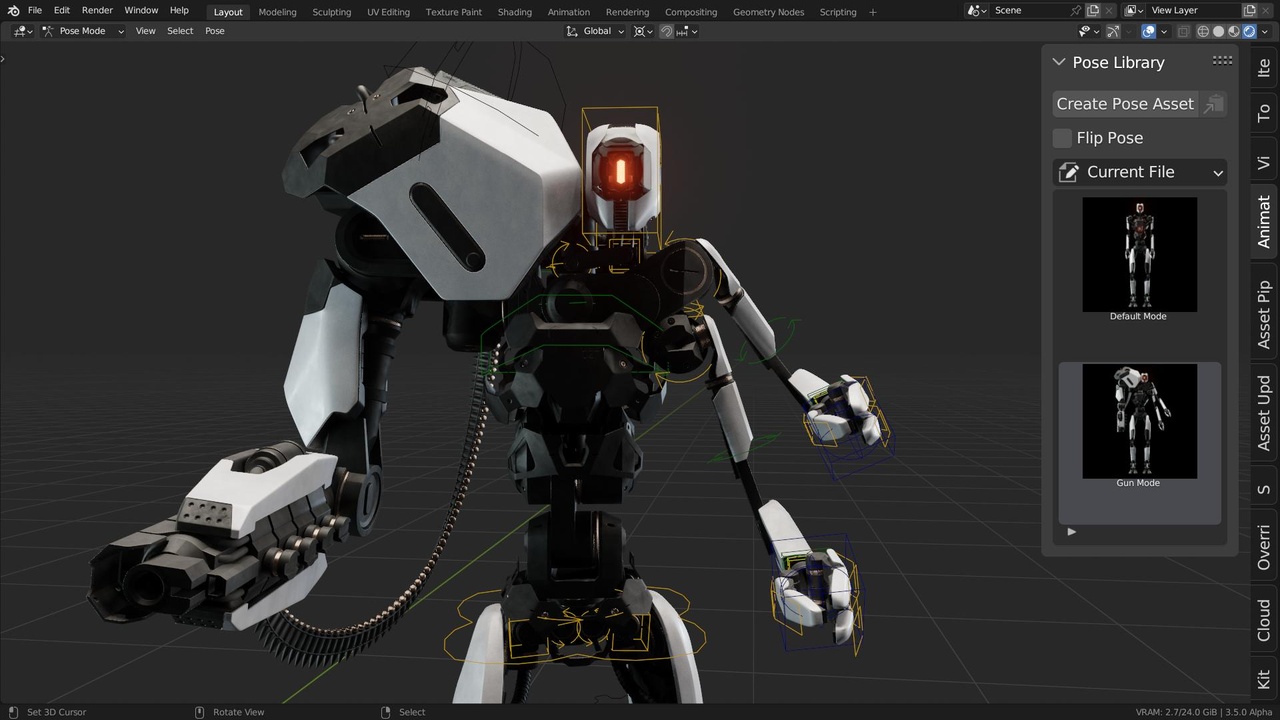Toggle the Show Overlays button
Image resolution: width=1280 pixels, height=720 pixels.
point(1148,31)
